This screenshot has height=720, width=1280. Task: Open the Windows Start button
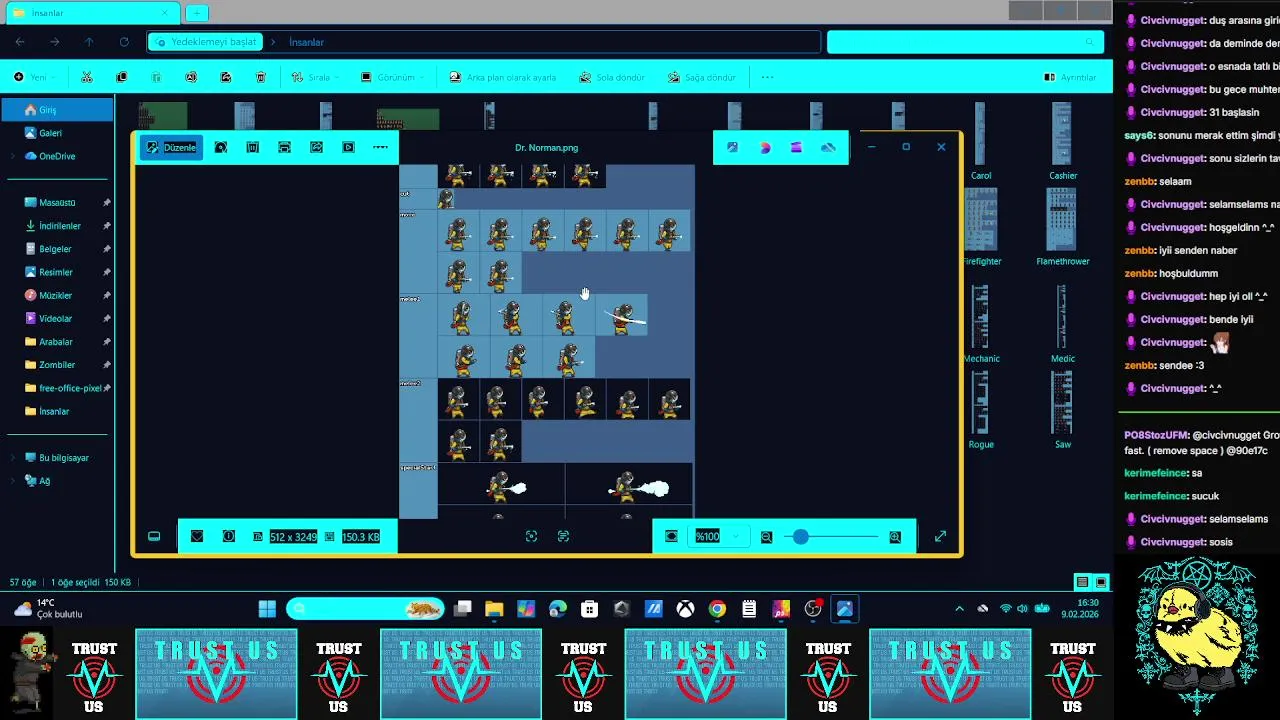click(267, 608)
